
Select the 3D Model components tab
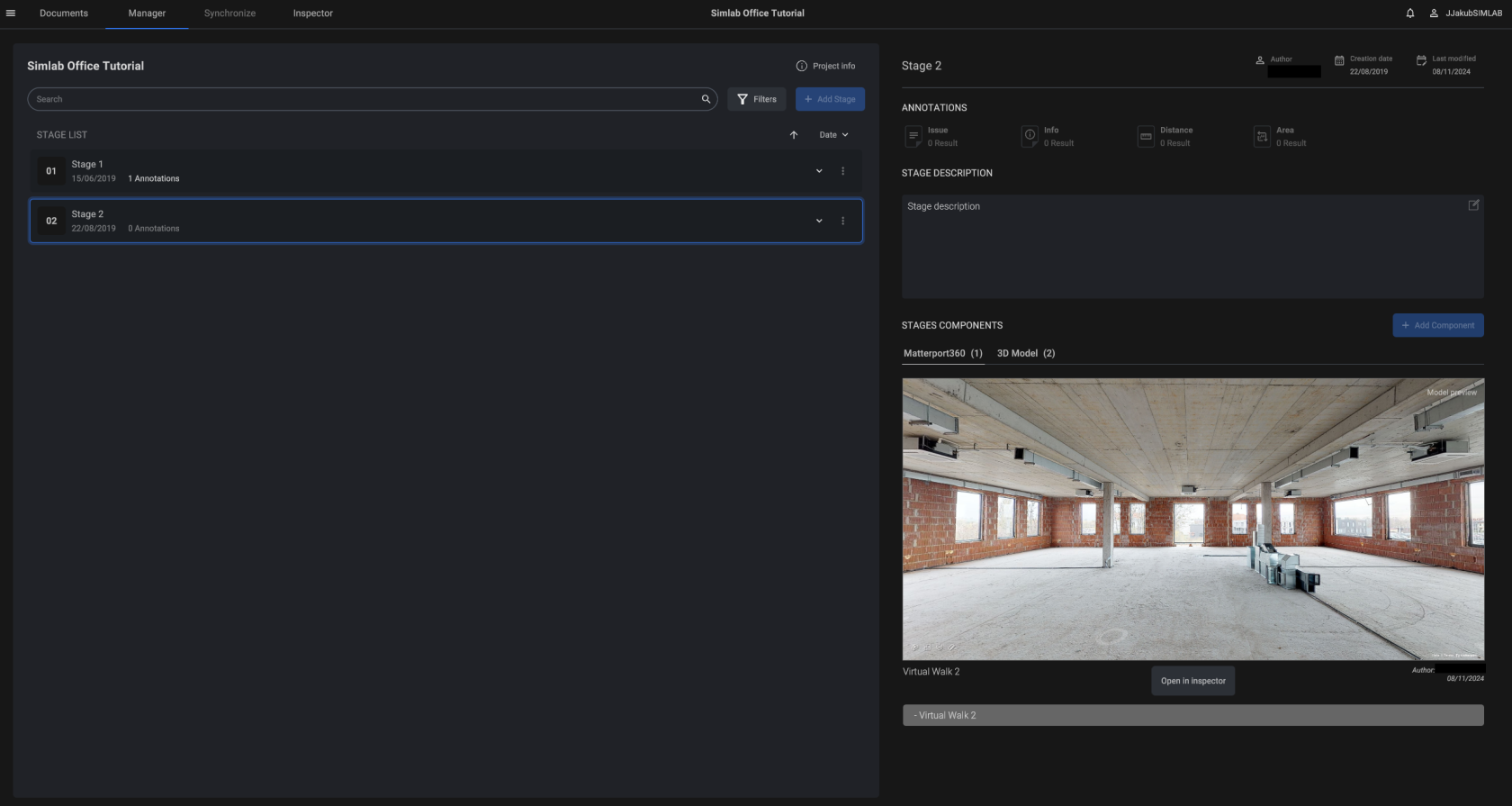pos(1025,353)
